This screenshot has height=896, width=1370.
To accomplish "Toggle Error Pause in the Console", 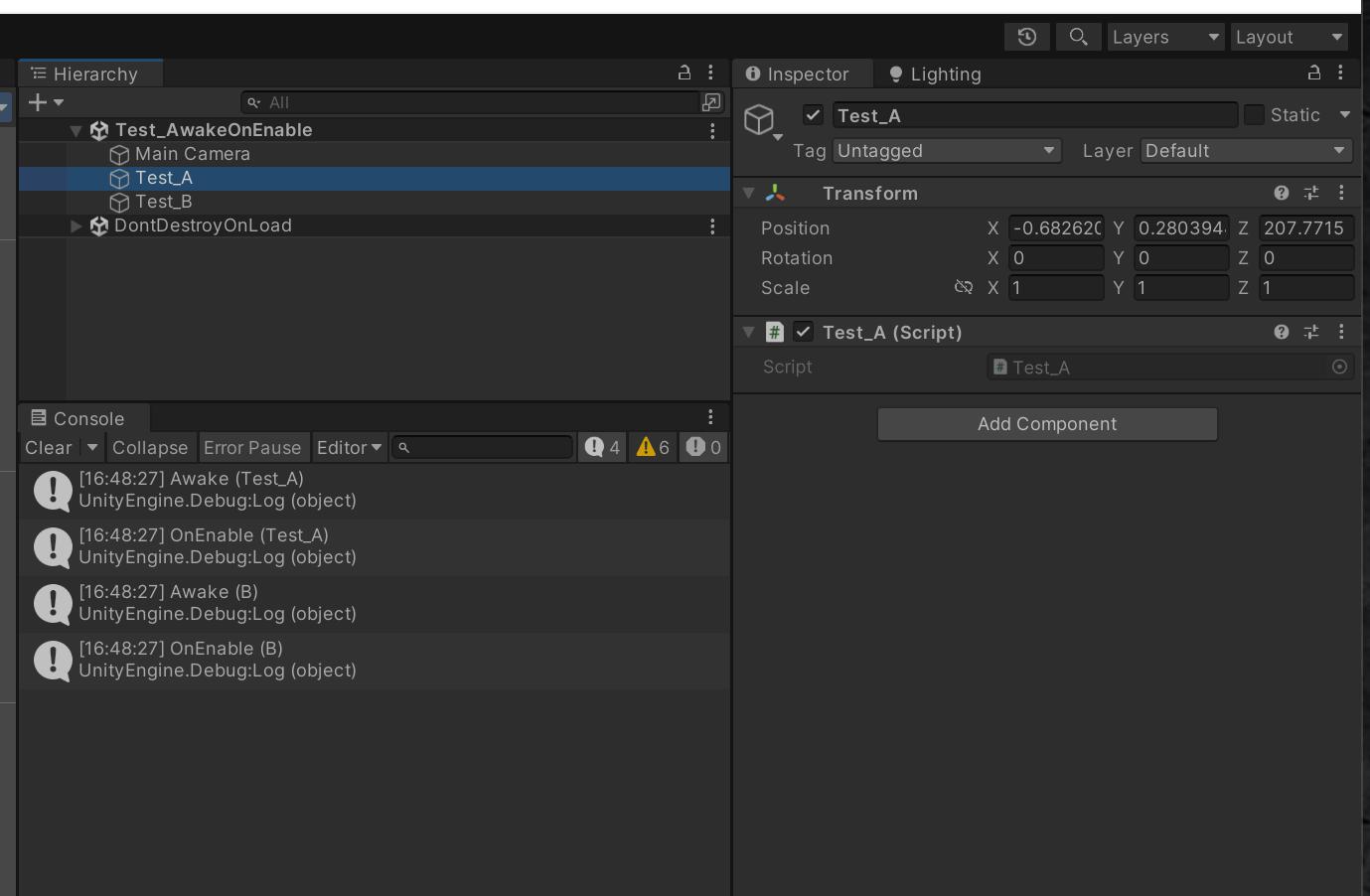I will click(252, 448).
